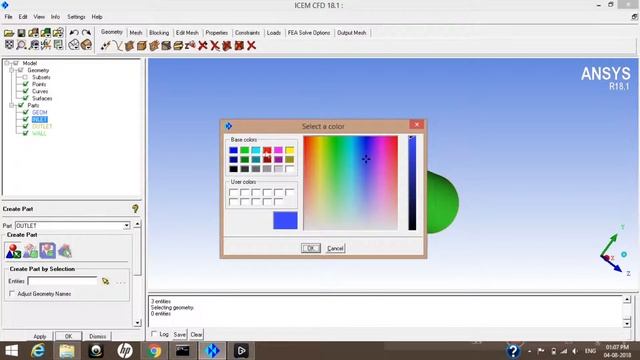
Task: Select the INLET part in tree
Action: click(x=40, y=119)
